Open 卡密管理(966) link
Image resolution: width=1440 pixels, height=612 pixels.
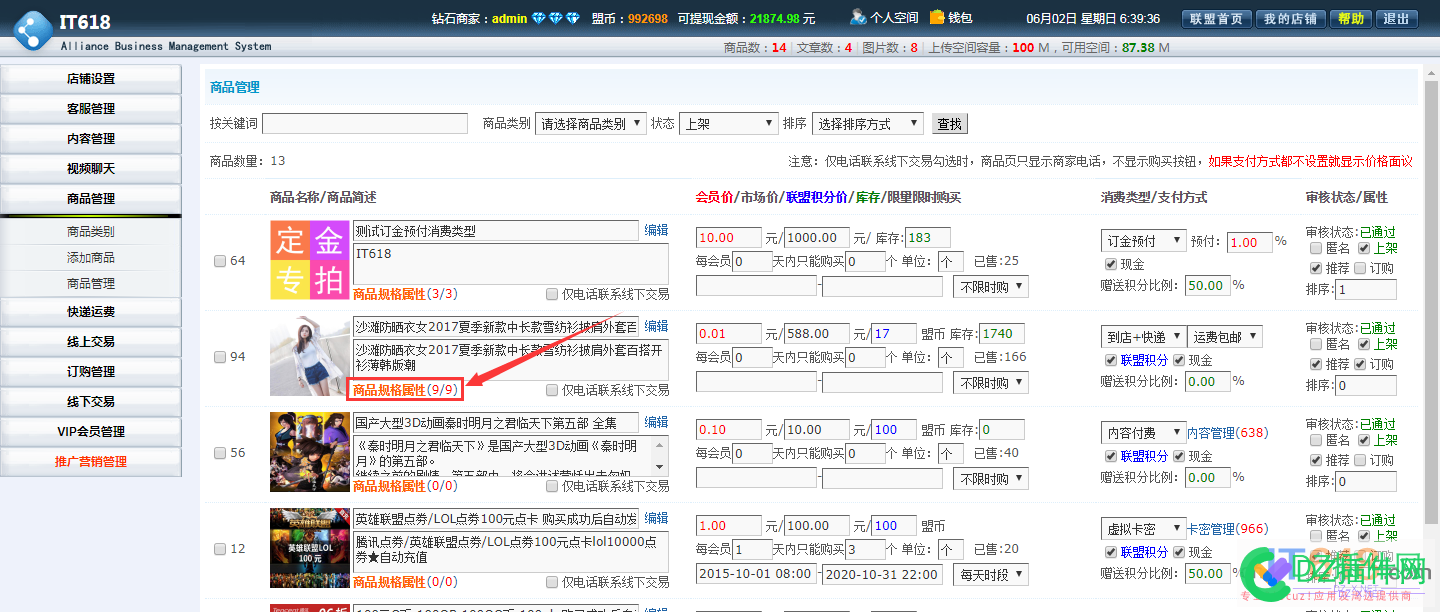[x=1227, y=529]
